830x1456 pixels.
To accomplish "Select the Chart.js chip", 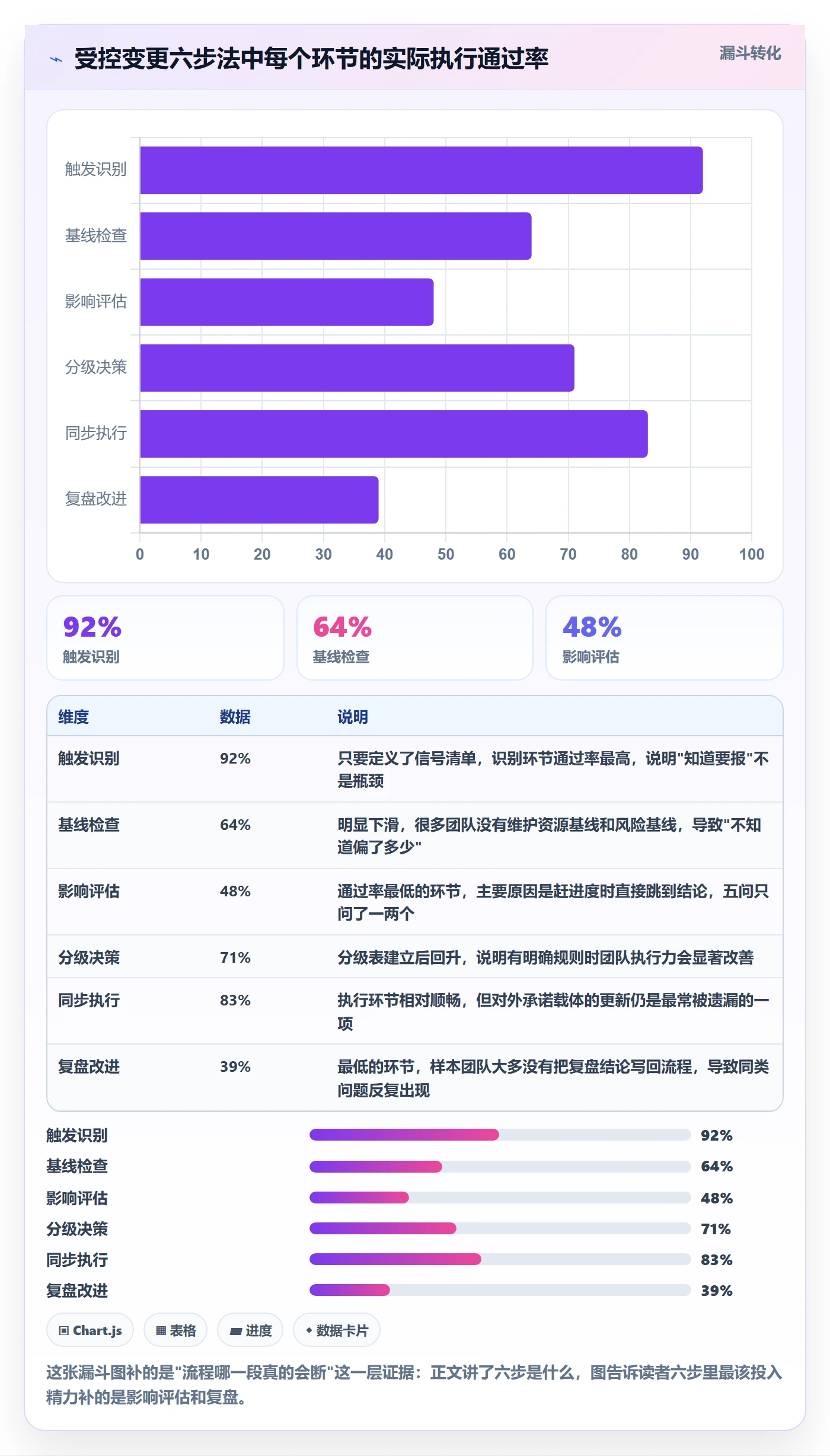I will coord(90,1330).
